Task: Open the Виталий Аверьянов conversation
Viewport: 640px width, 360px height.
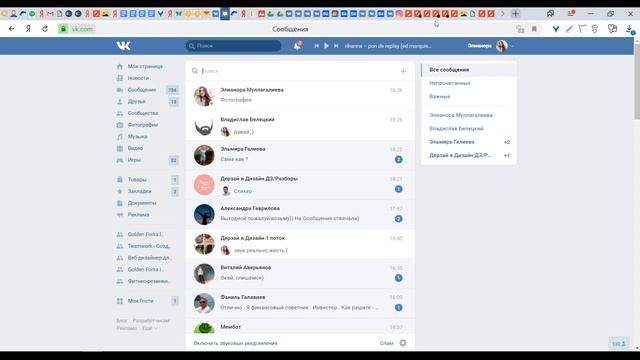Action: coord(300,273)
